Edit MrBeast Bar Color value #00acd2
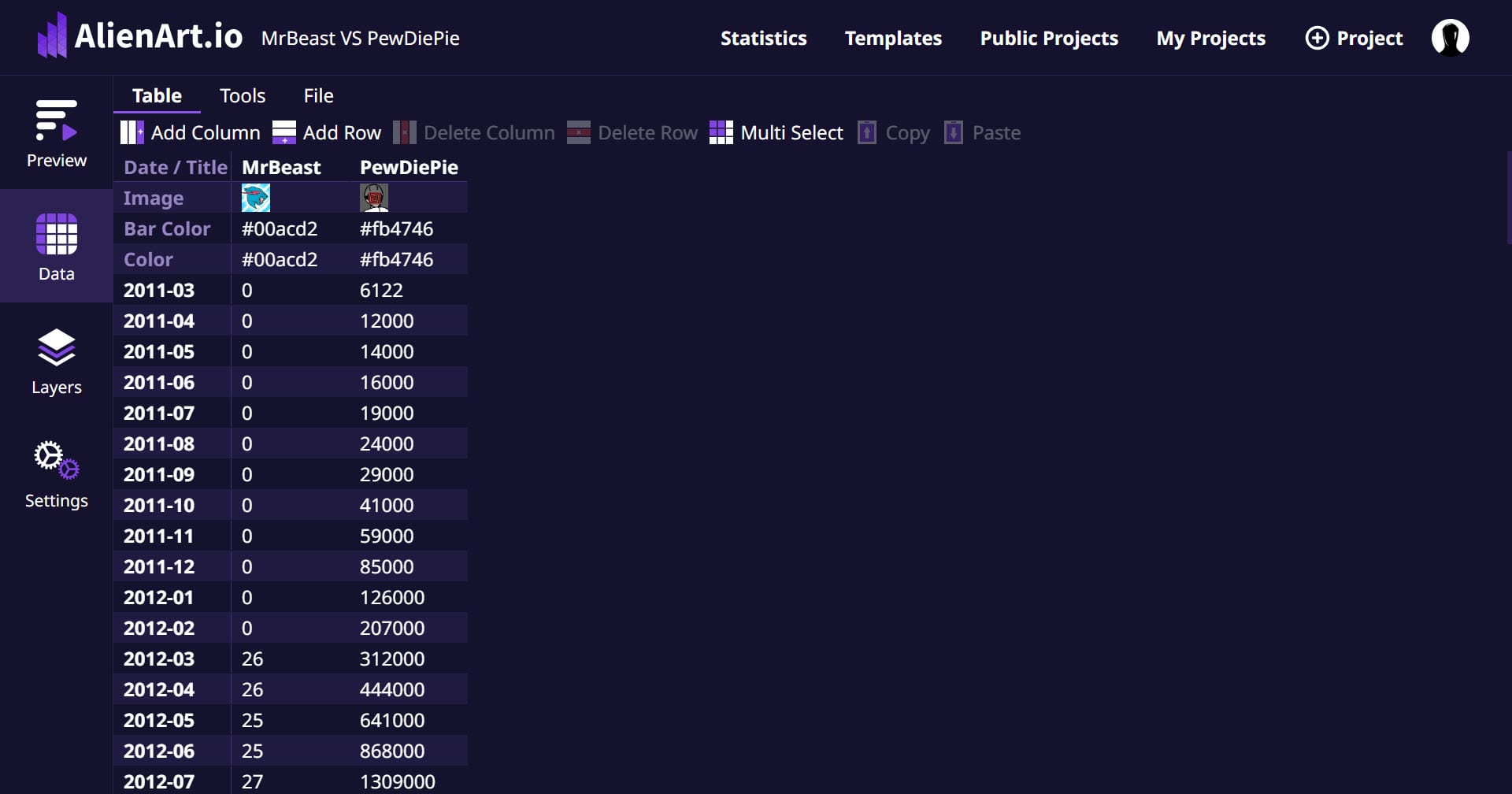This screenshot has height=794, width=1512. coord(290,228)
